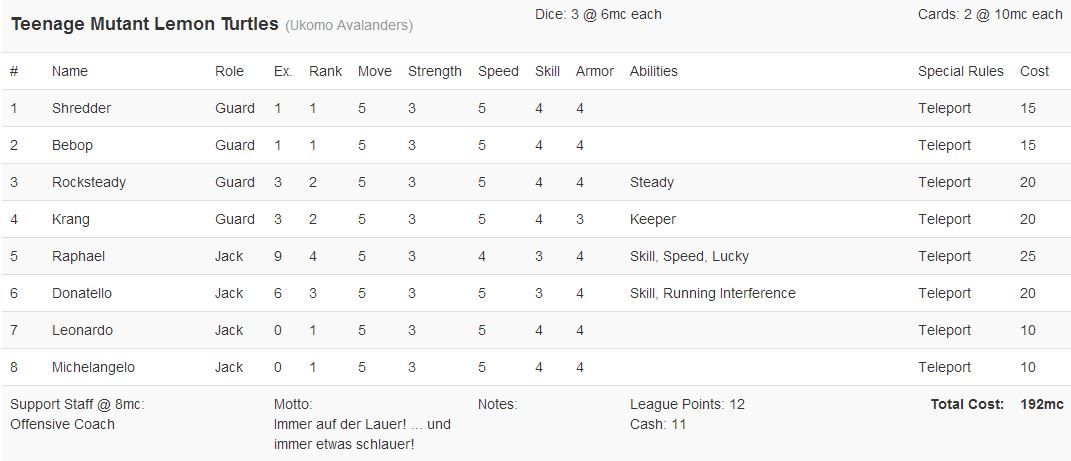
Task: Select the Name column header
Action: [70, 71]
